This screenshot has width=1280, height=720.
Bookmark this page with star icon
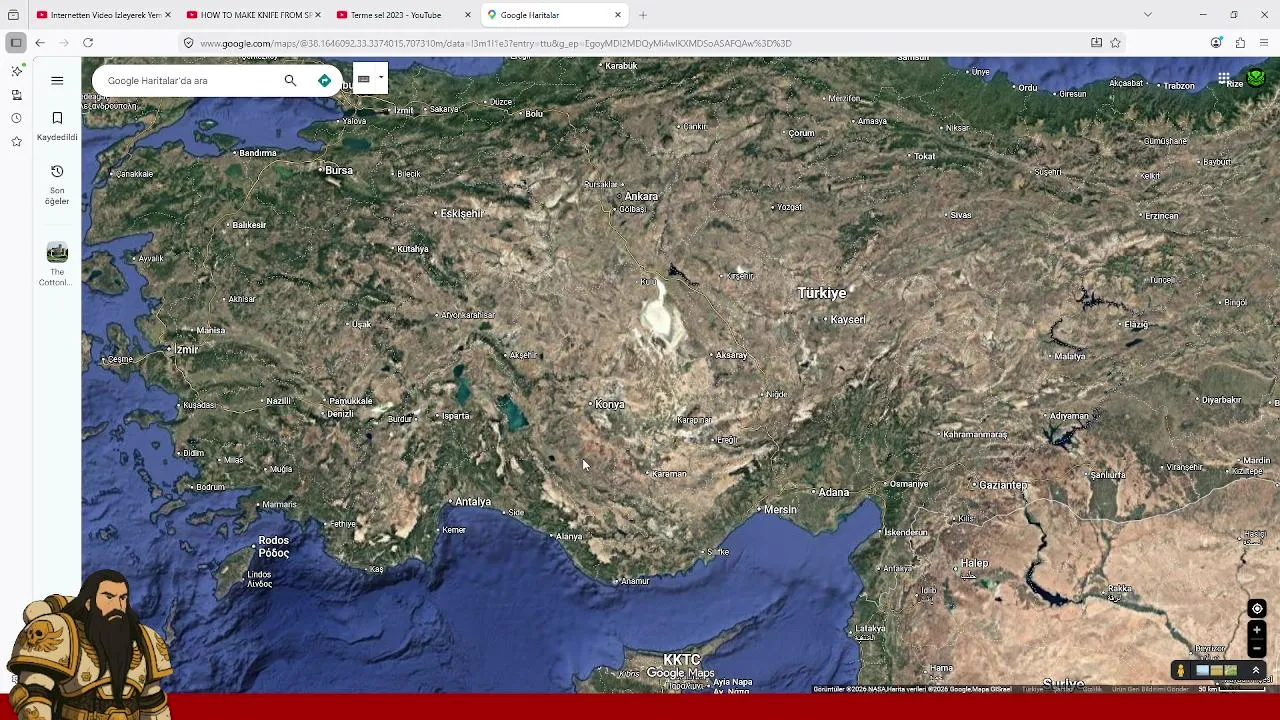[x=1115, y=43]
